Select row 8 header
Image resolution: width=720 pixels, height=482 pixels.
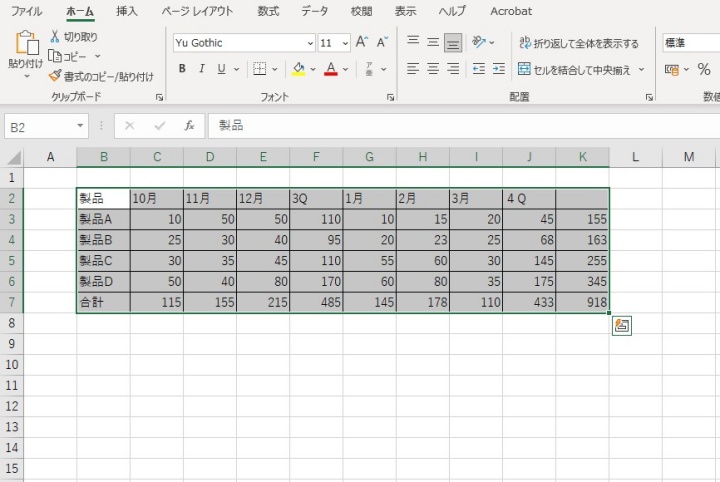point(11,323)
